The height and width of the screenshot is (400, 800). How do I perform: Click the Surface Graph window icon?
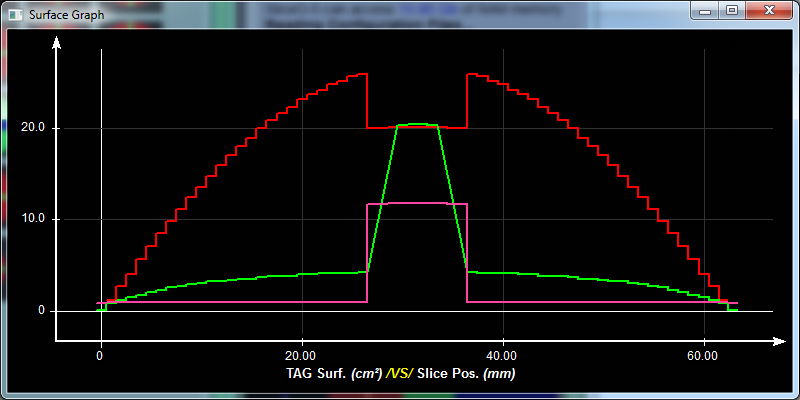(x=15, y=14)
